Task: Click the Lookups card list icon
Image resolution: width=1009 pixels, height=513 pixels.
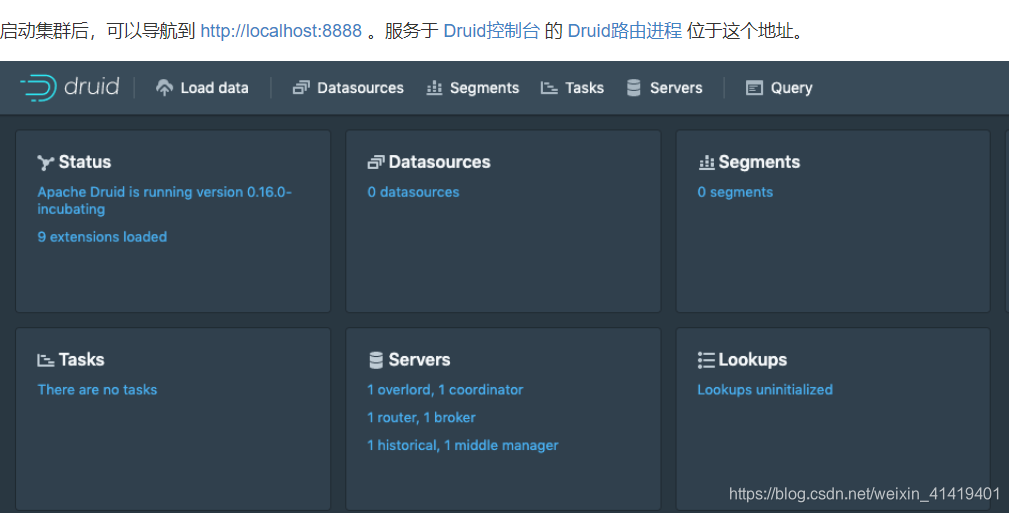Action: click(706, 360)
